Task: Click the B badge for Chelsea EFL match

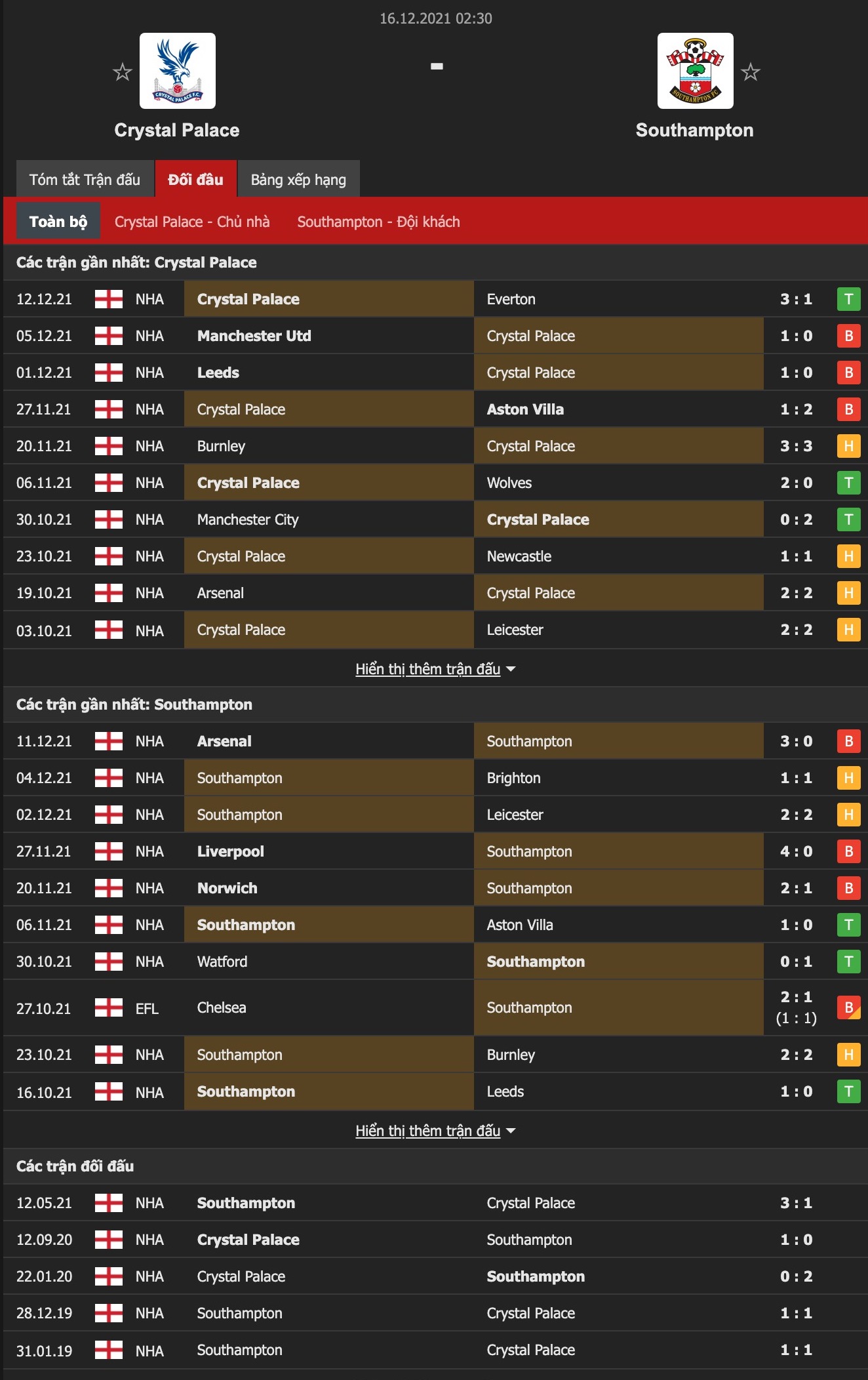Action: [x=849, y=1007]
